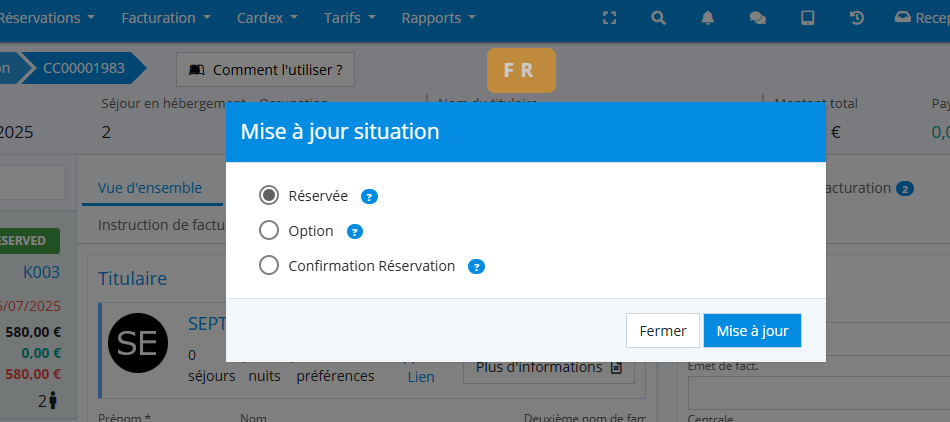Open the chat messages icon
This screenshot has height=422, width=950.
pos(758,18)
